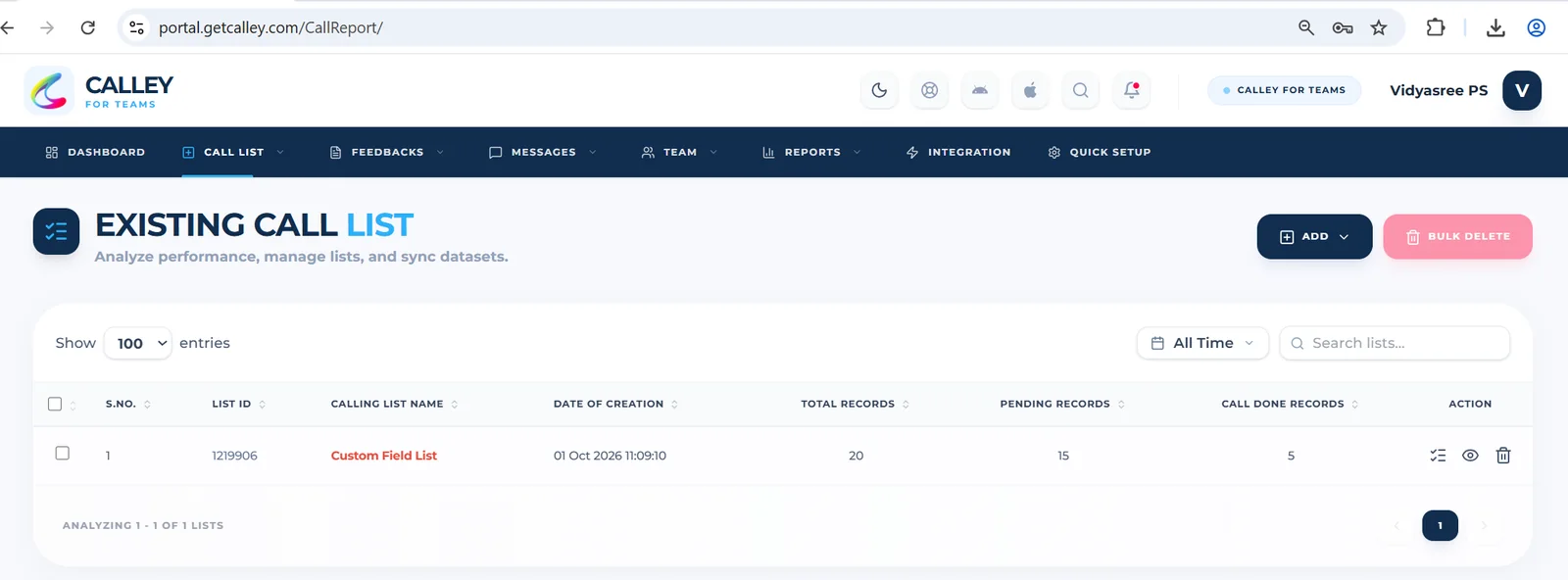Open the password key icon

[1343, 27]
